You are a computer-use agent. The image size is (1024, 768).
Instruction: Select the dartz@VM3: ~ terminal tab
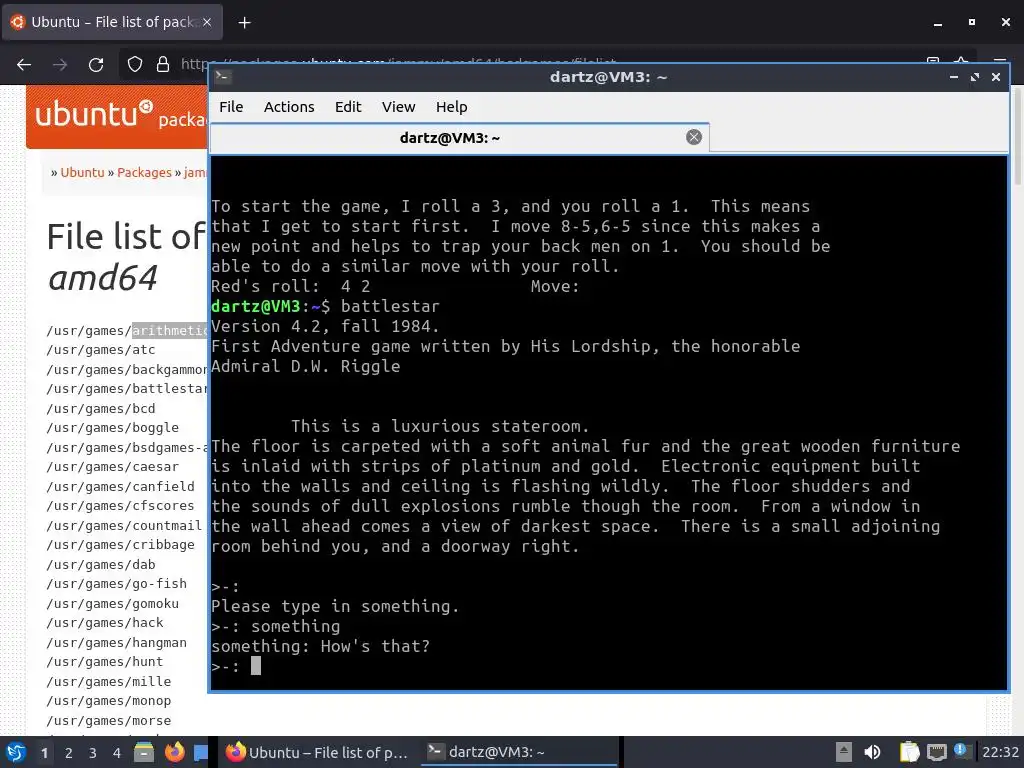pos(459,138)
